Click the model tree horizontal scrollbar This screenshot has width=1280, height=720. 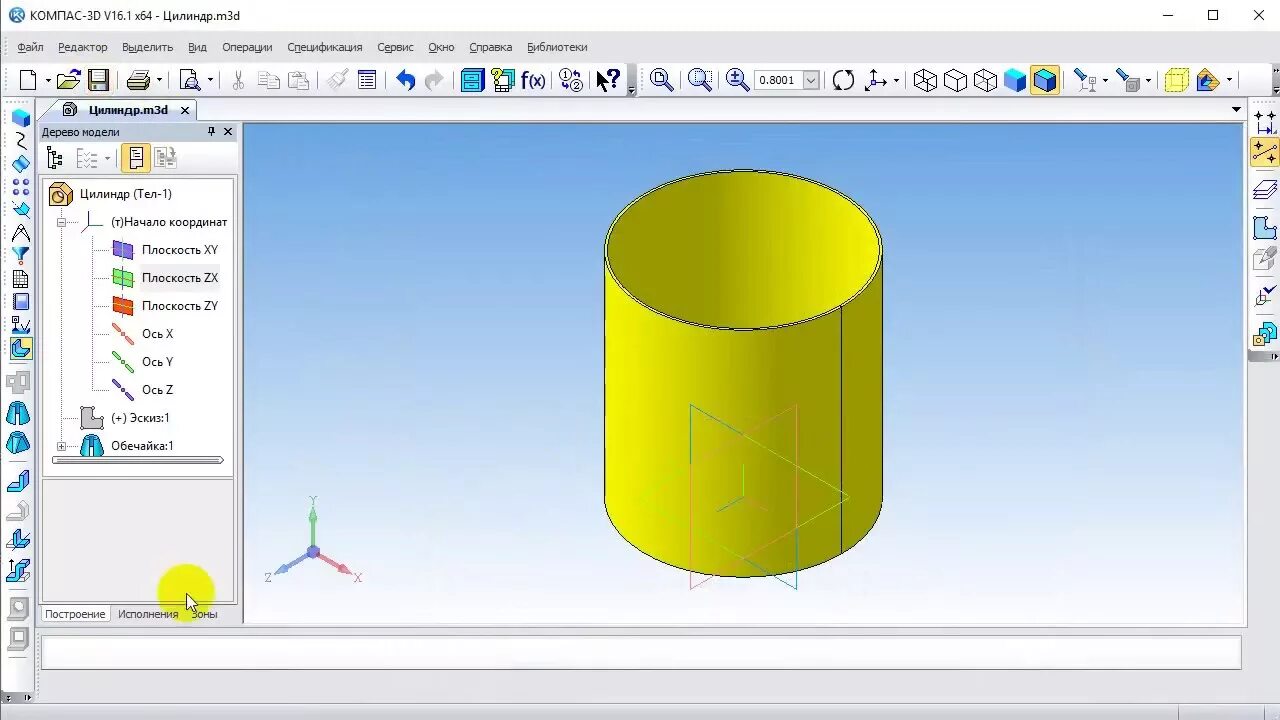tap(137, 460)
